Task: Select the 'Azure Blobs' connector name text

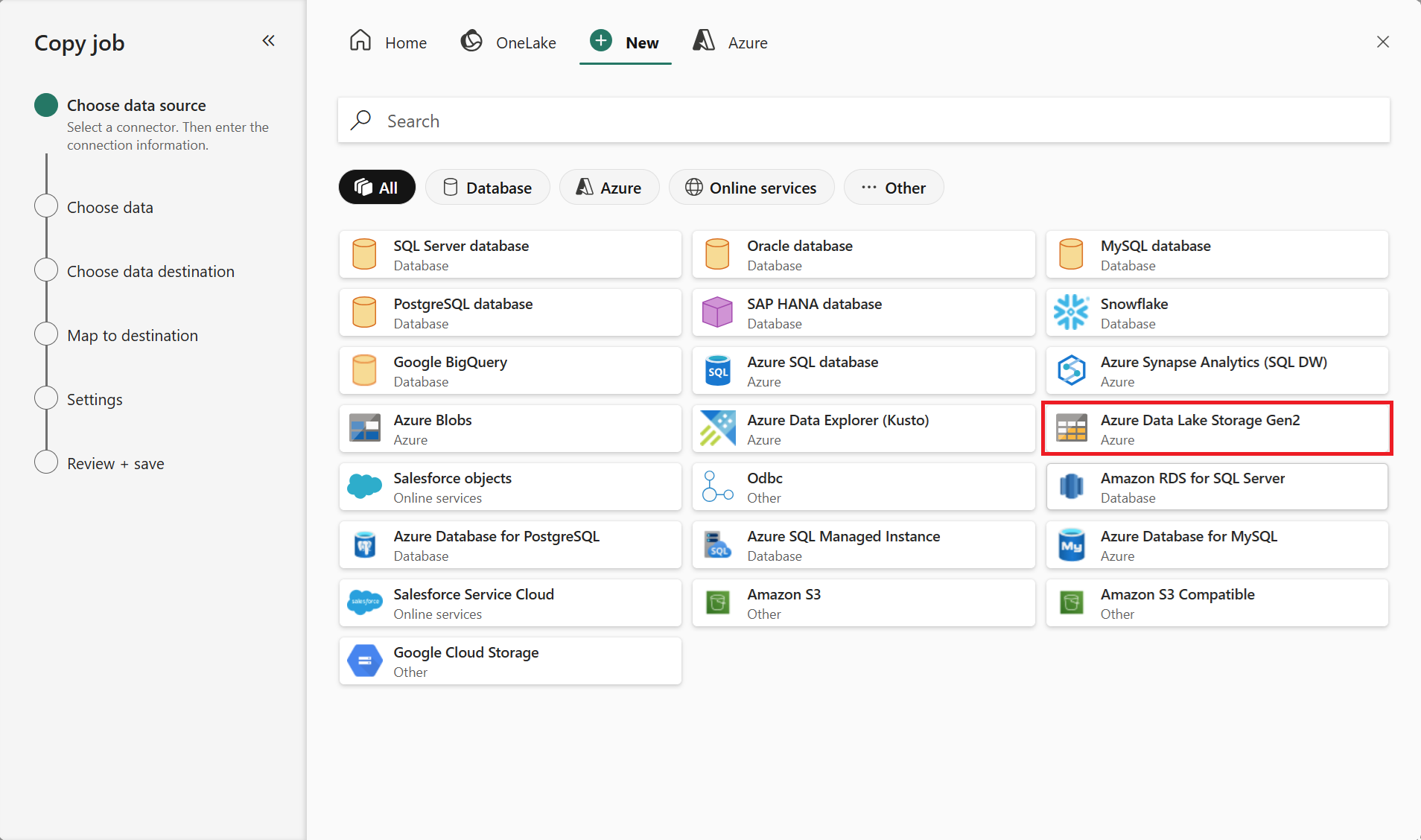Action: point(433,420)
